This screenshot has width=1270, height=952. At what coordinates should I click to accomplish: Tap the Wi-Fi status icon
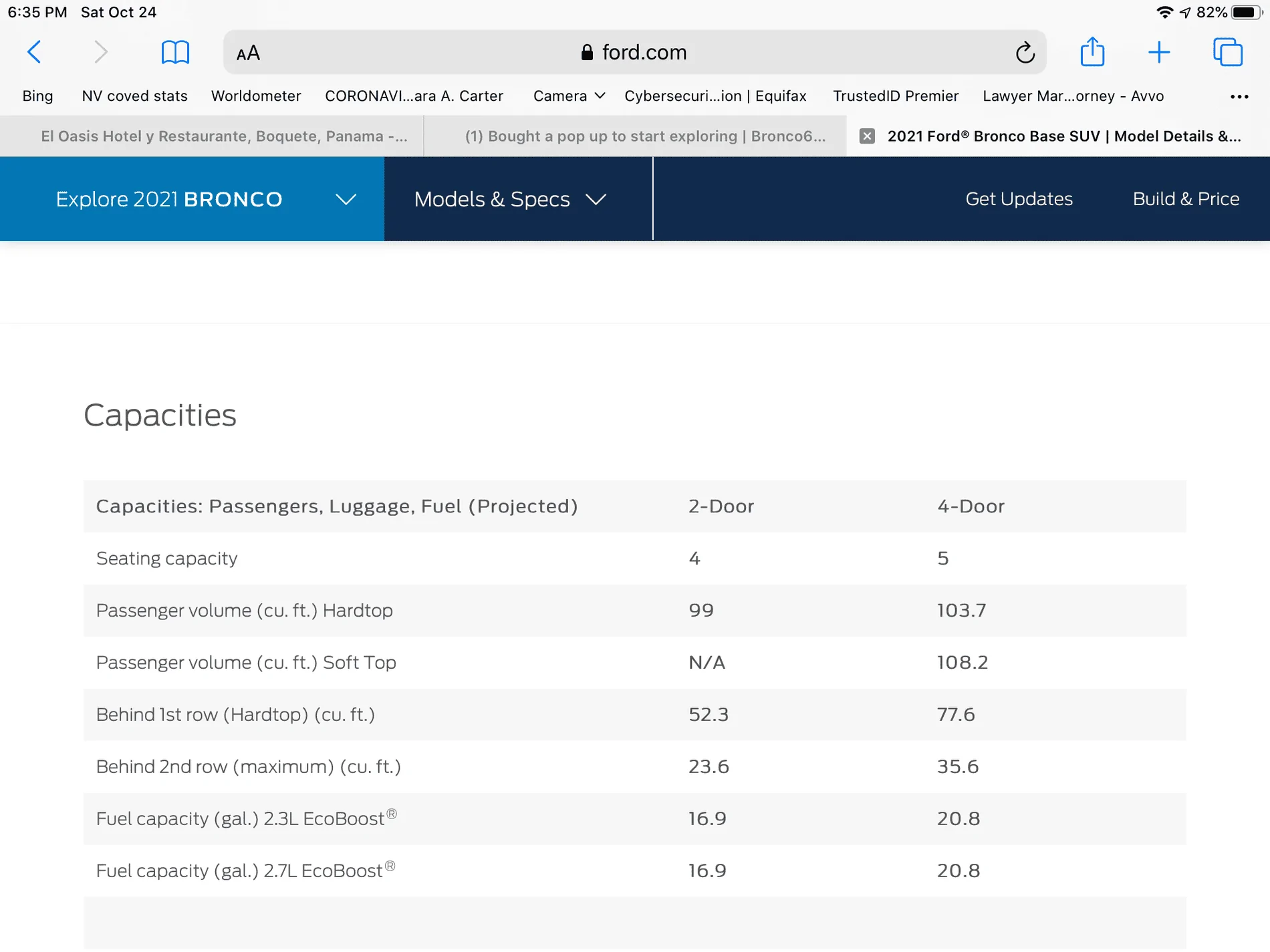point(1164,12)
